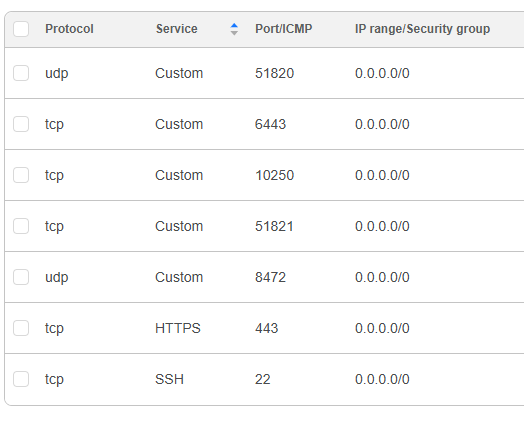Check the SSH port 22 rule checkbox
524x430 pixels.
tap(21, 379)
